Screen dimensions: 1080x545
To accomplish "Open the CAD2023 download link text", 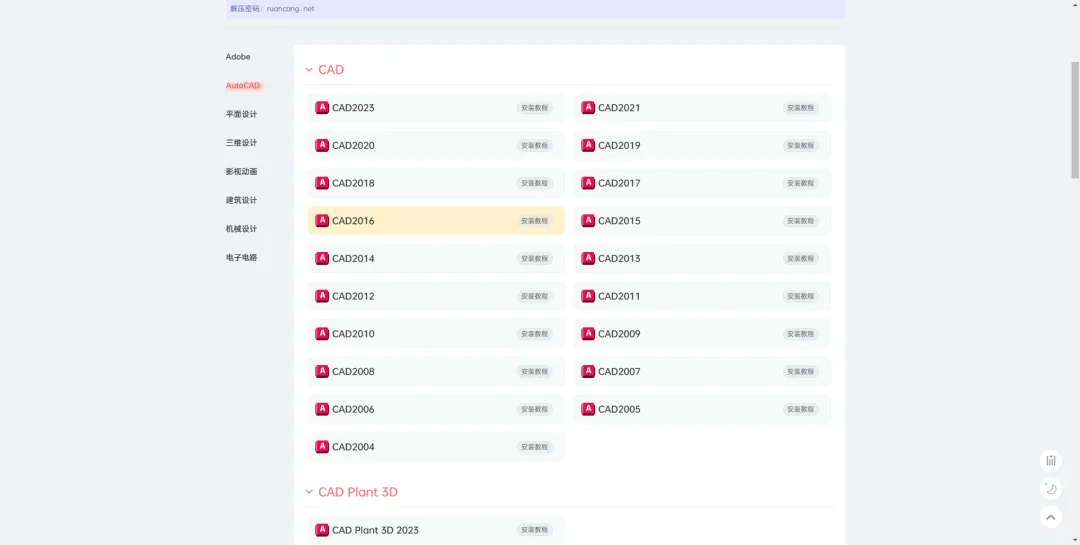I will tap(353, 108).
